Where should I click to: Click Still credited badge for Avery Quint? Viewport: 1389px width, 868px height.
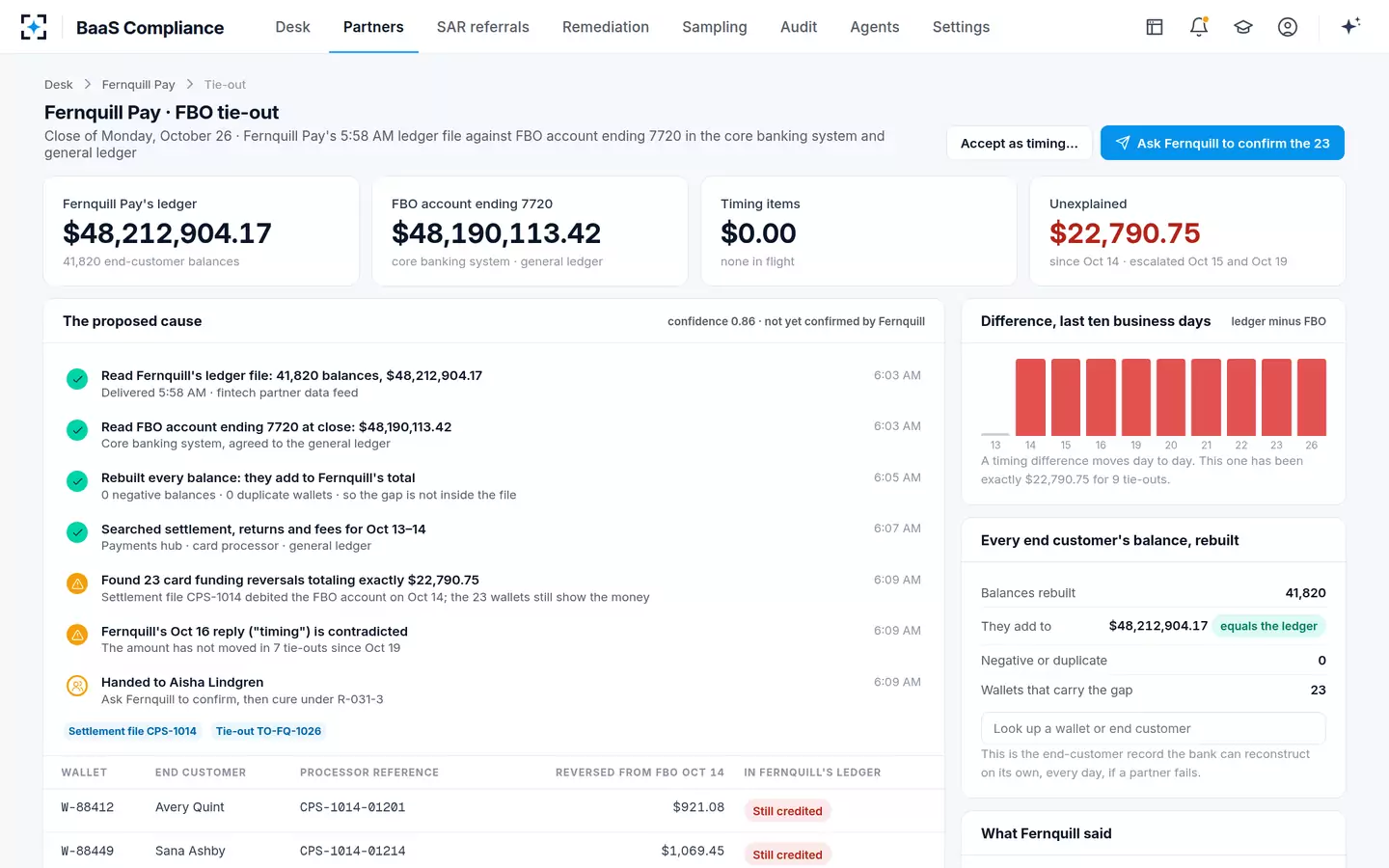[787, 811]
